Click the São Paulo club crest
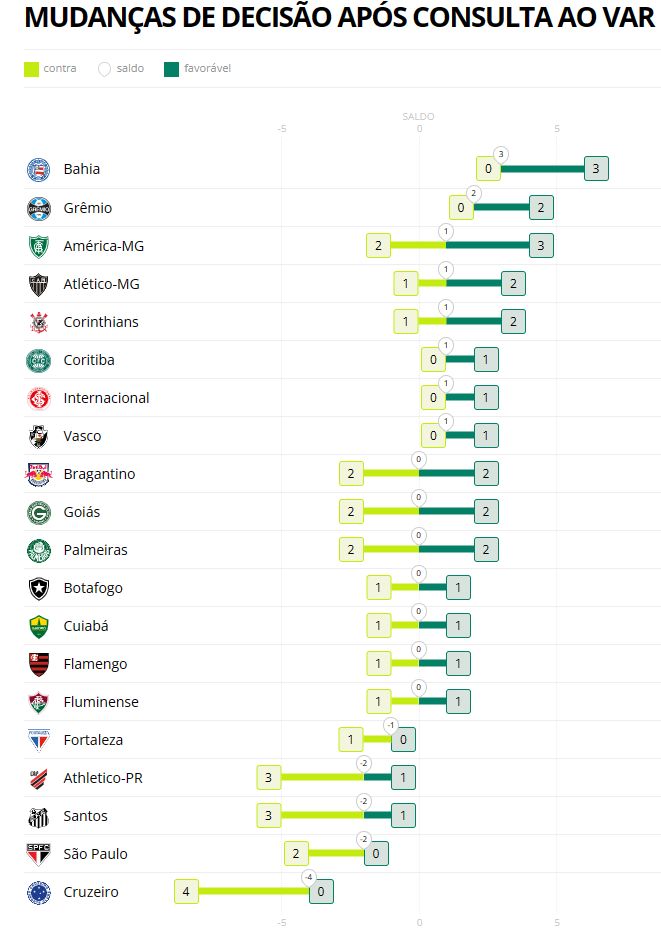 38,854
